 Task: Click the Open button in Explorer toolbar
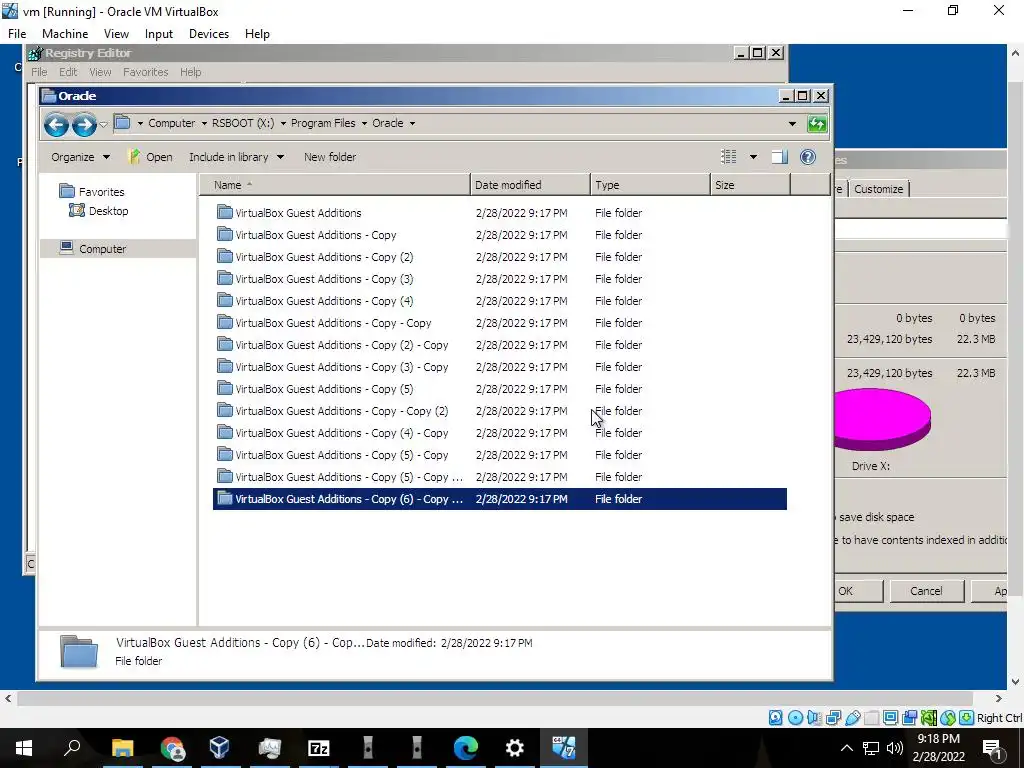(x=150, y=157)
